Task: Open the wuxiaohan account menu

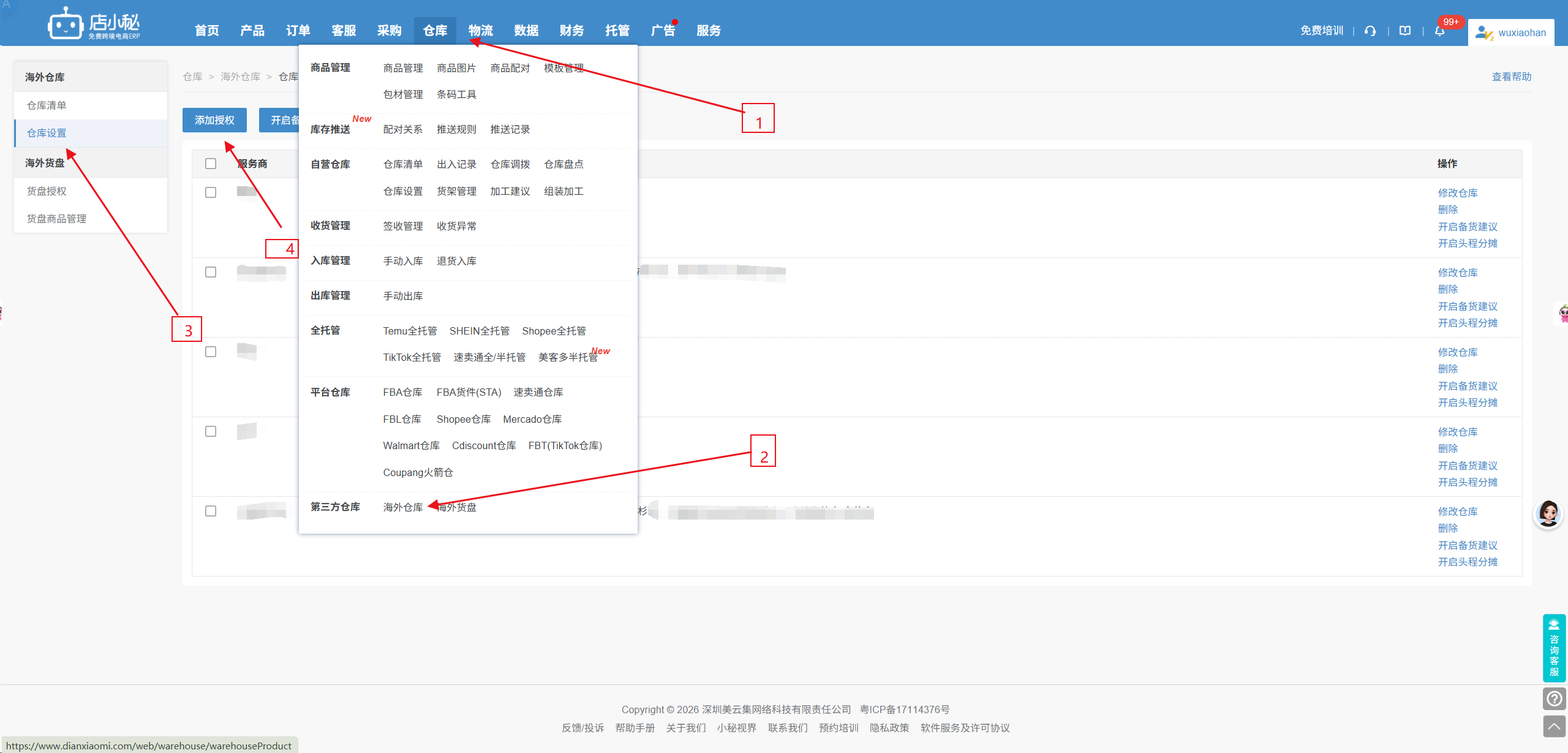Action: coord(1510,32)
